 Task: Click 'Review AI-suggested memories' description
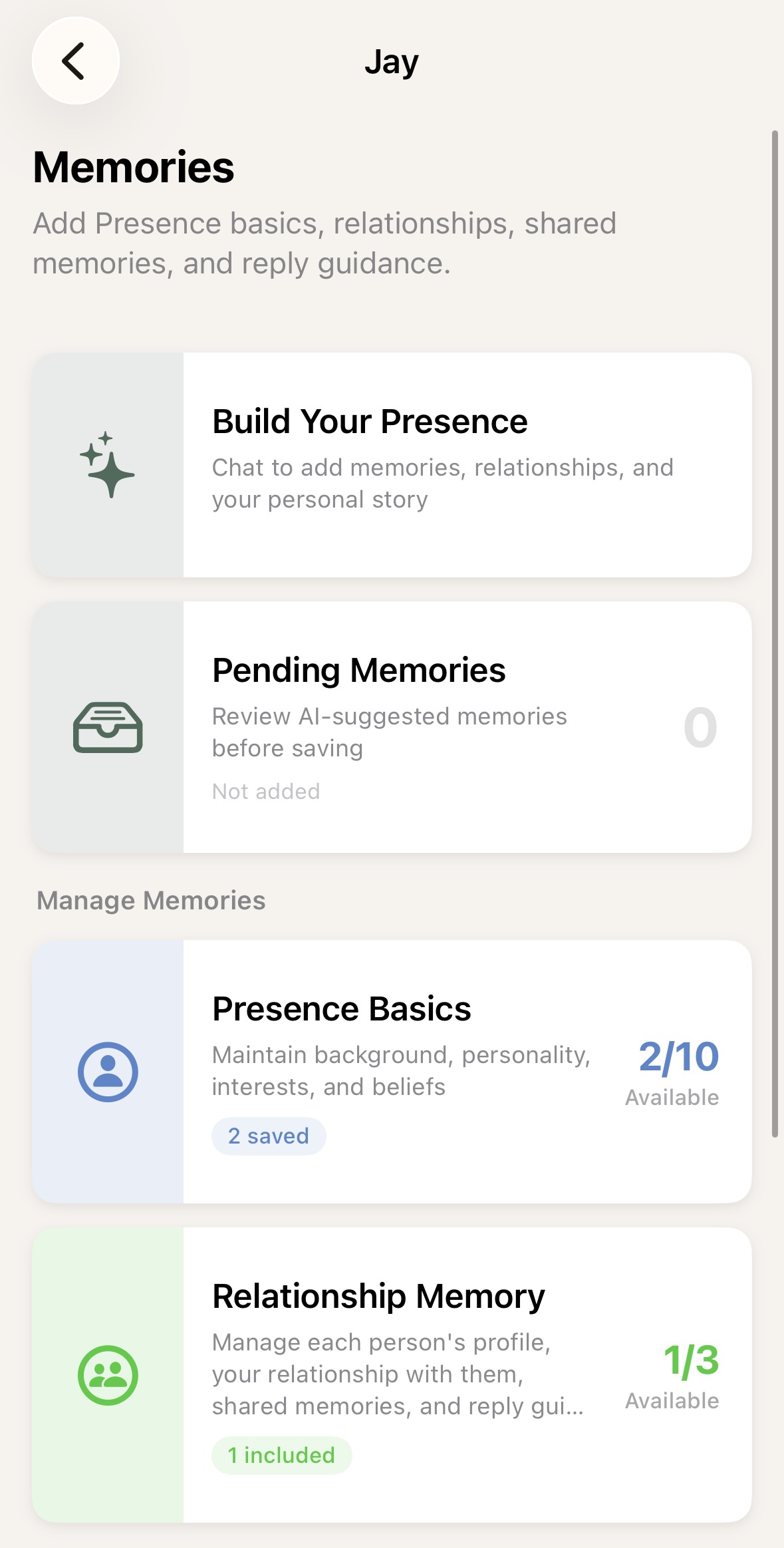(x=389, y=732)
